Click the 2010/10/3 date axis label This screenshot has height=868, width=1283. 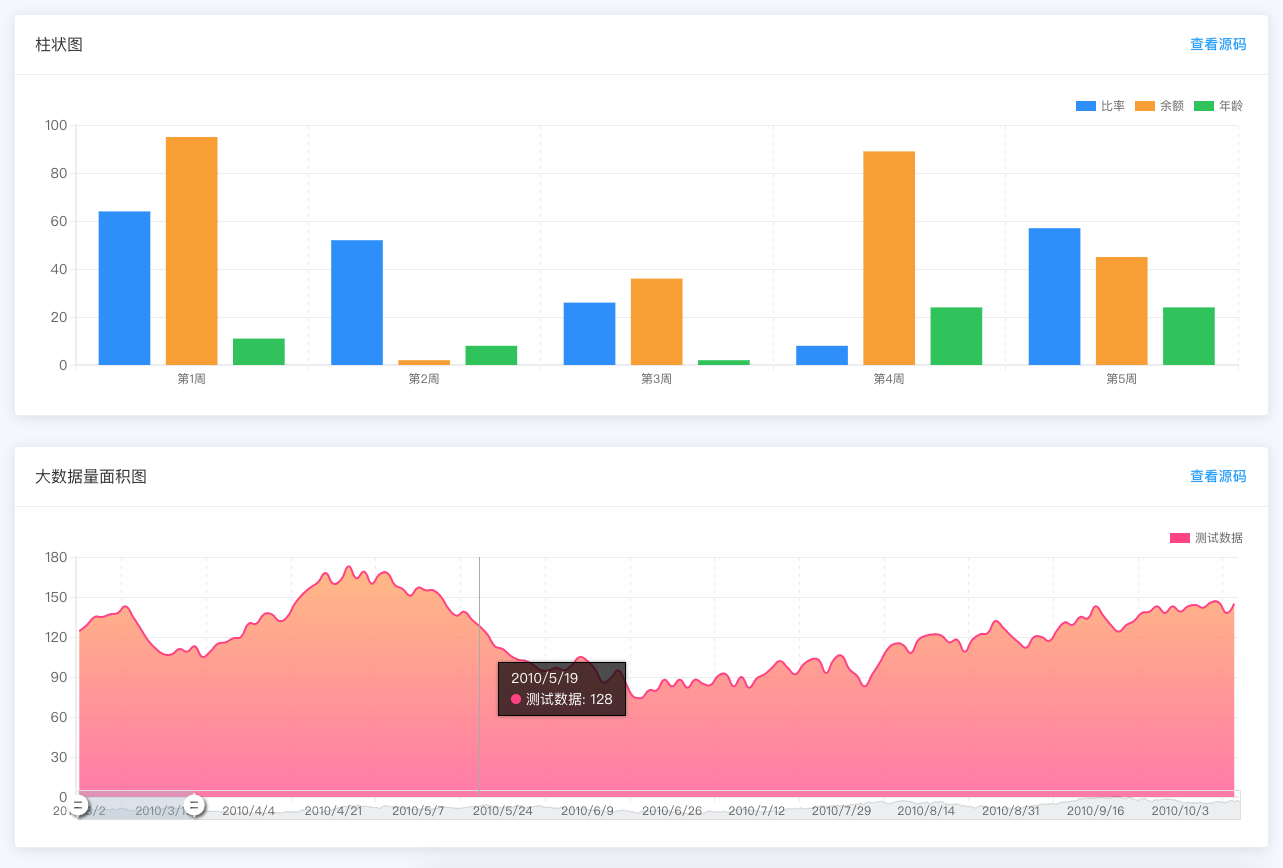tap(1180, 810)
